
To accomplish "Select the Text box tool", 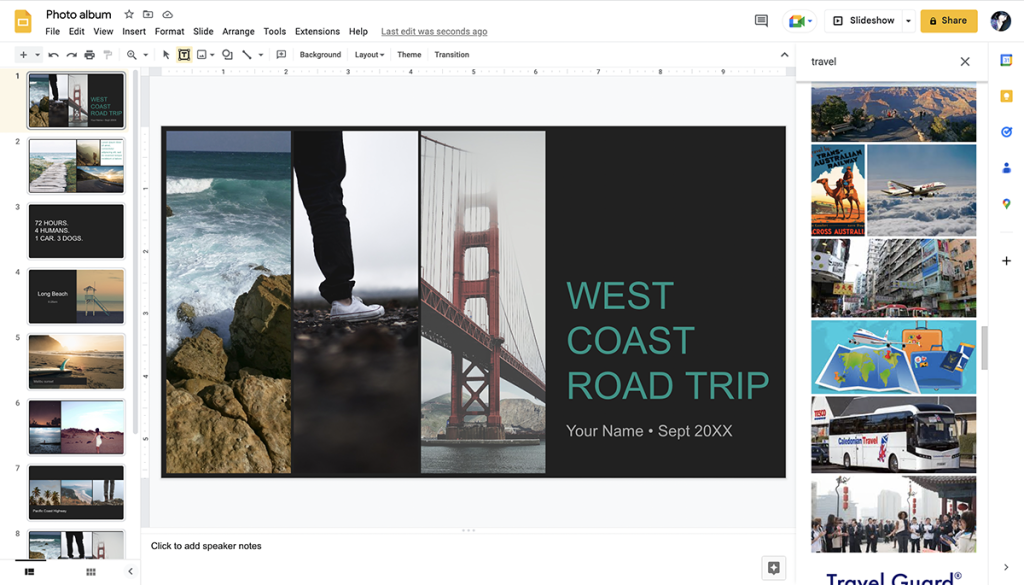I will [x=184, y=54].
